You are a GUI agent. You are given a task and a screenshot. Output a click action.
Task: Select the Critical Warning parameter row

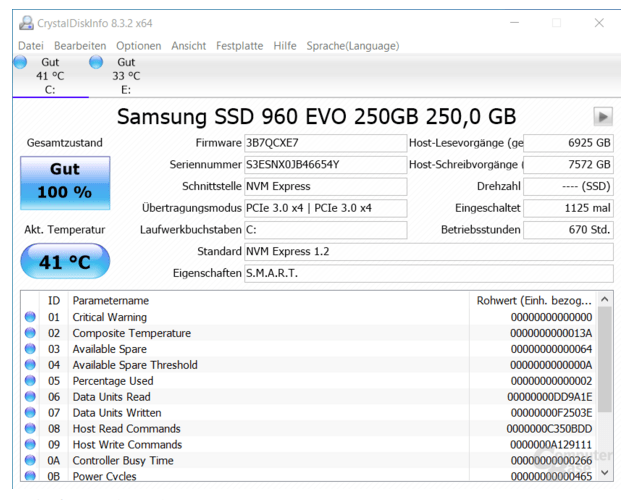(x=309, y=317)
